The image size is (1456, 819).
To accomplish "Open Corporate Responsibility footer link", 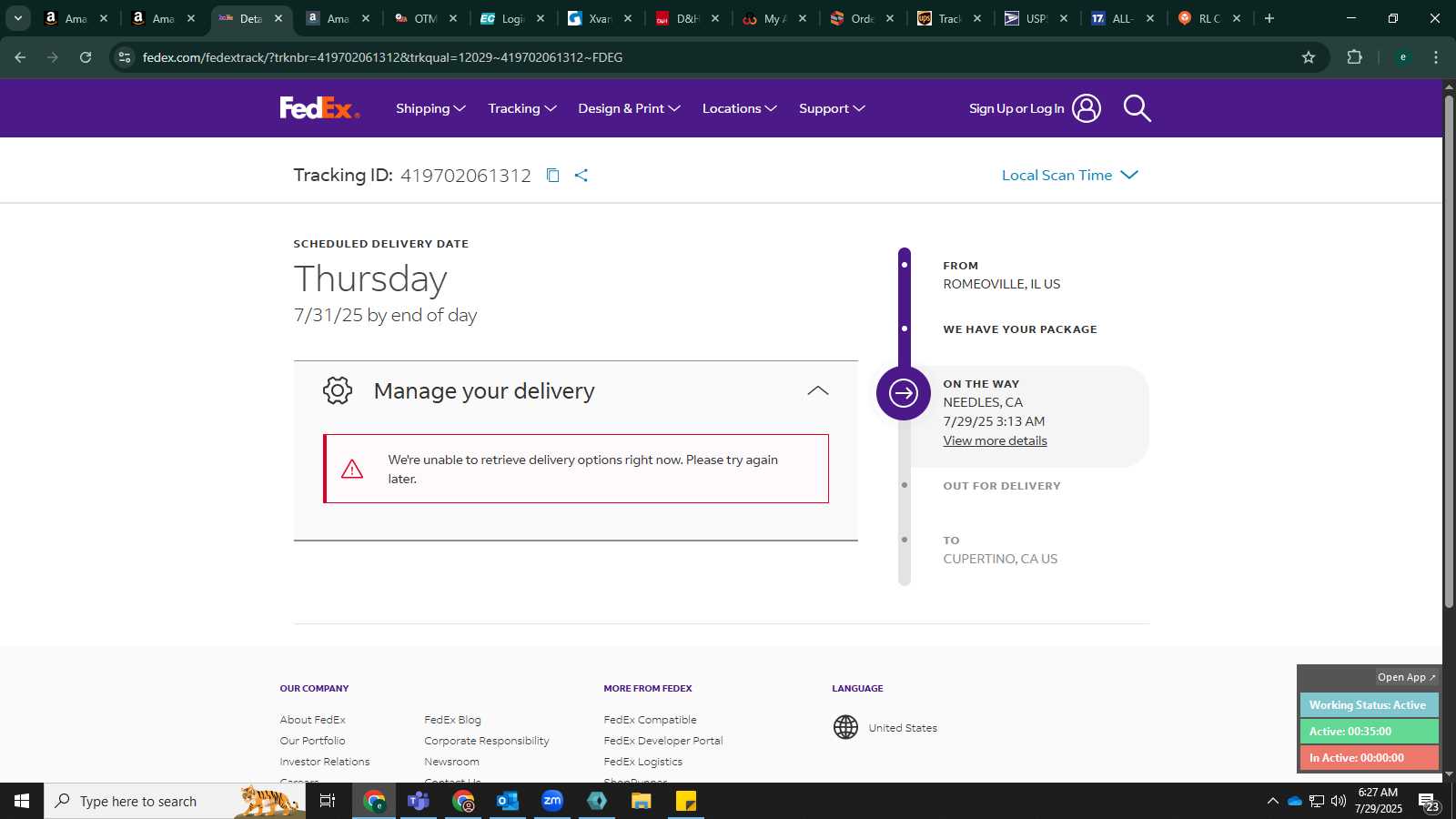I will click(x=487, y=741).
